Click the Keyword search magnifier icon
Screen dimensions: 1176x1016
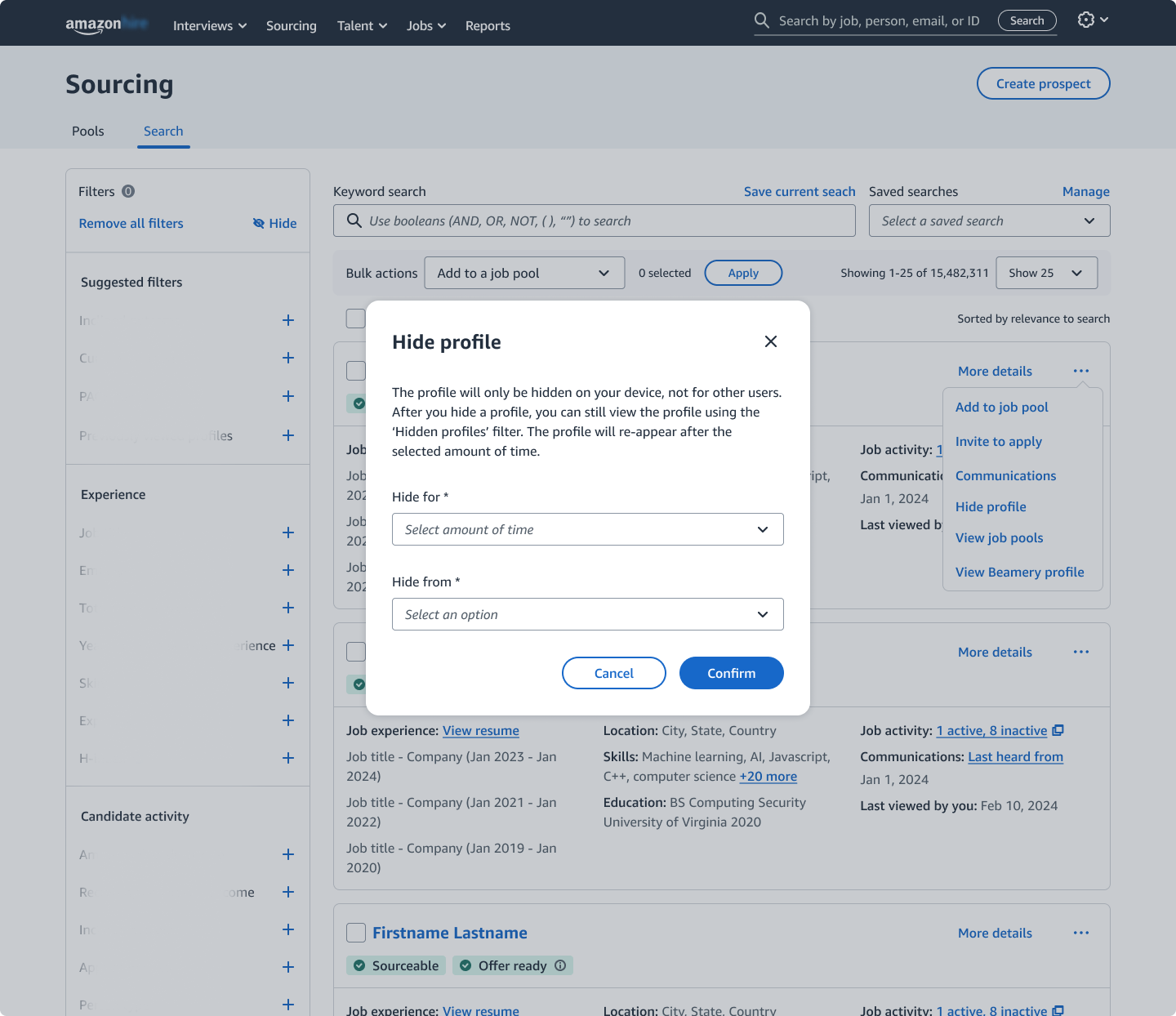pyautogui.click(x=354, y=221)
